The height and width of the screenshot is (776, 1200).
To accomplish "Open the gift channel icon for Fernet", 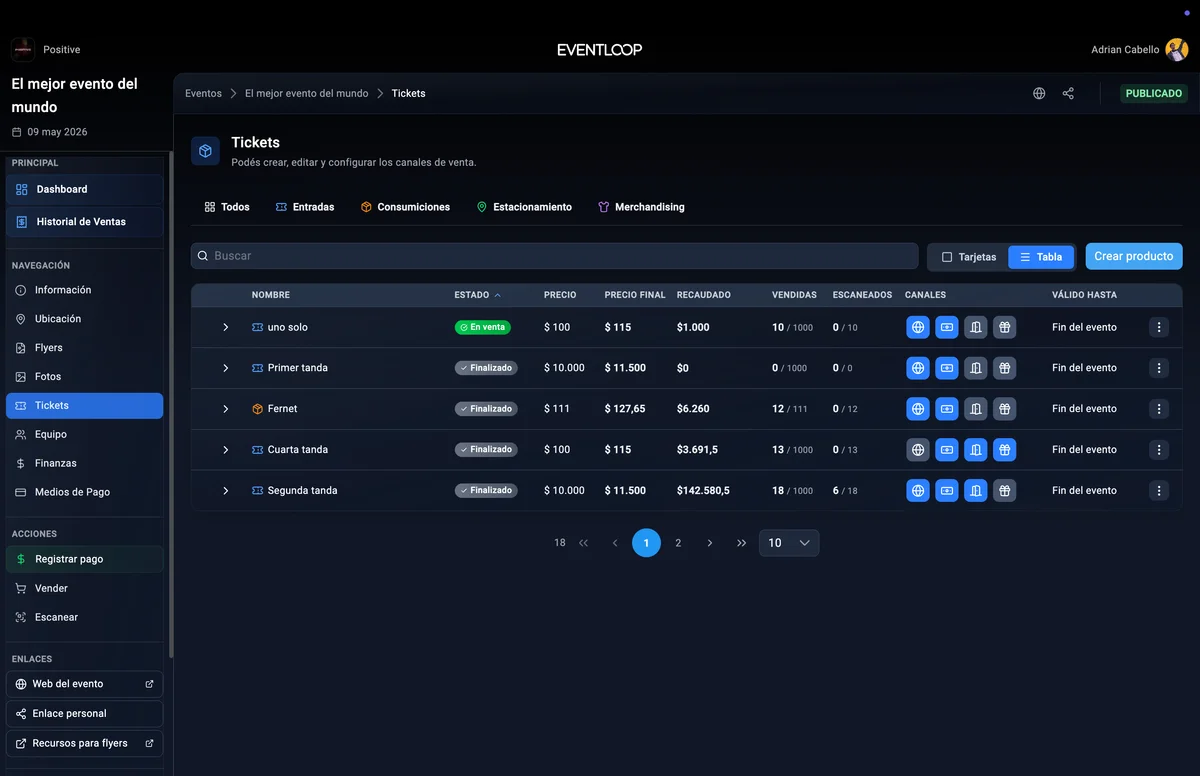I will (x=1005, y=408).
